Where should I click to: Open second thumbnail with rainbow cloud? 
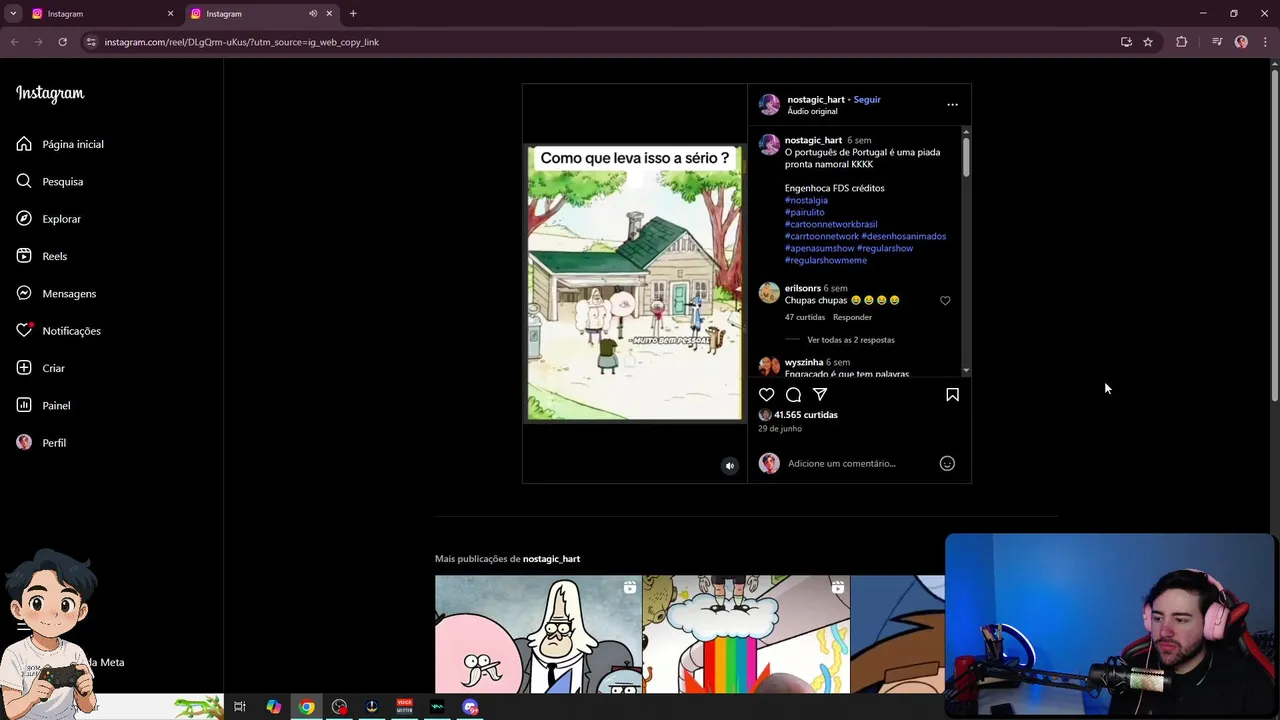tap(746, 634)
